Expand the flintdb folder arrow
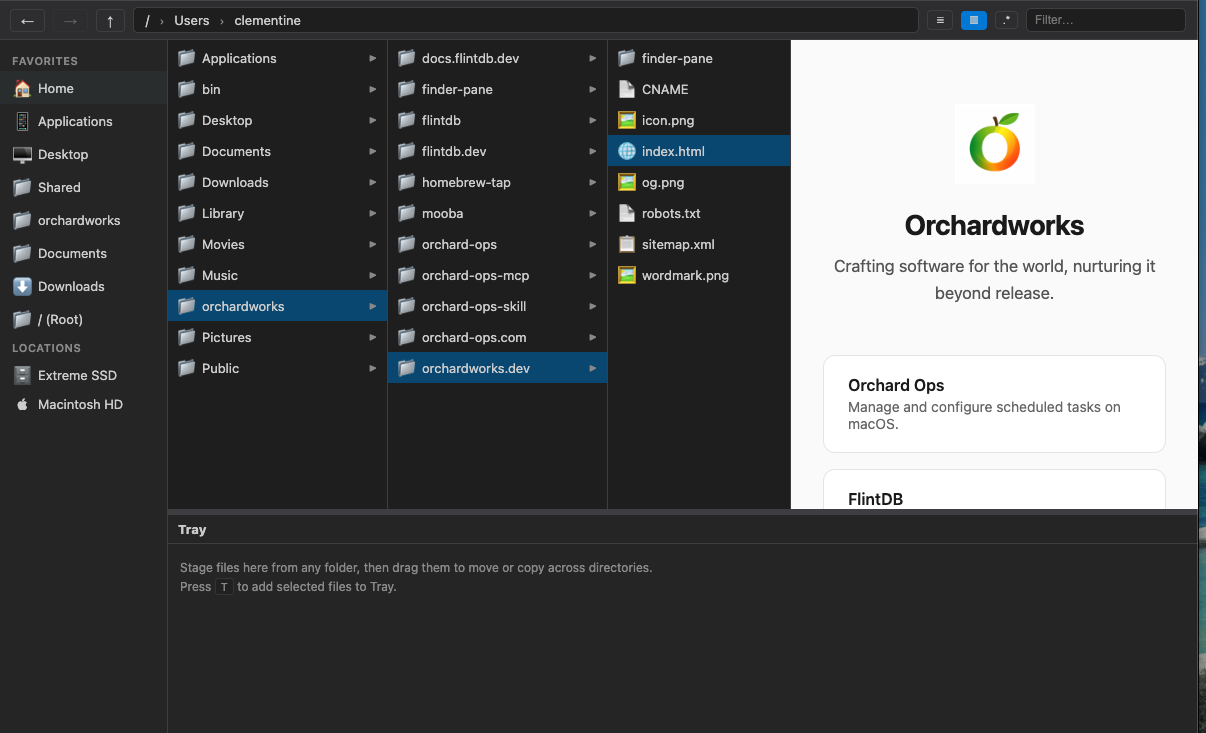This screenshot has height=733, width=1206. [x=593, y=121]
